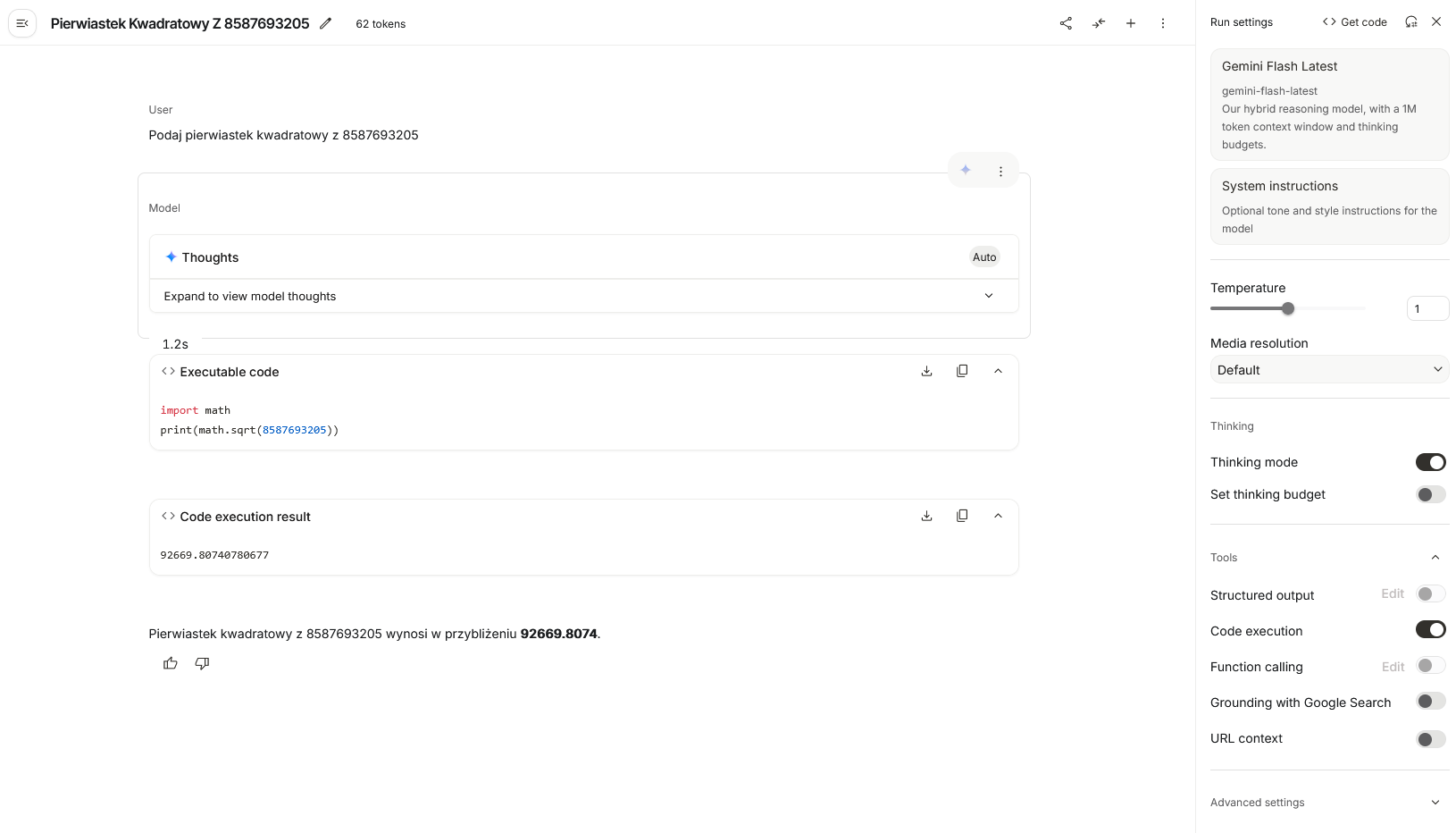This screenshot has width=1456, height=833.
Task: Click the user prompt text
Action: tap(283, 135)
